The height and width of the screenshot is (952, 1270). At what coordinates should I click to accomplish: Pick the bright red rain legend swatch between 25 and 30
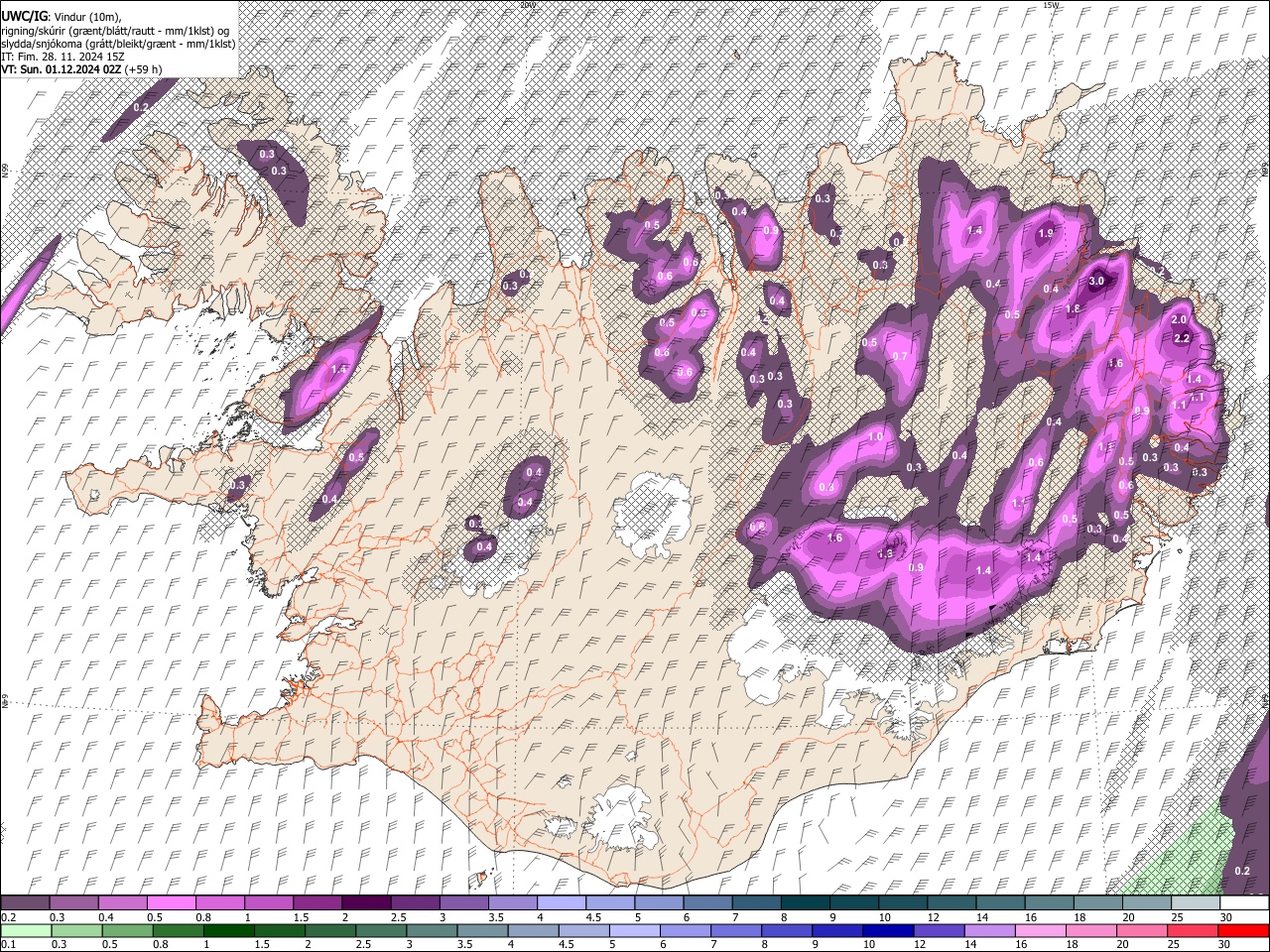point(1192,930)
